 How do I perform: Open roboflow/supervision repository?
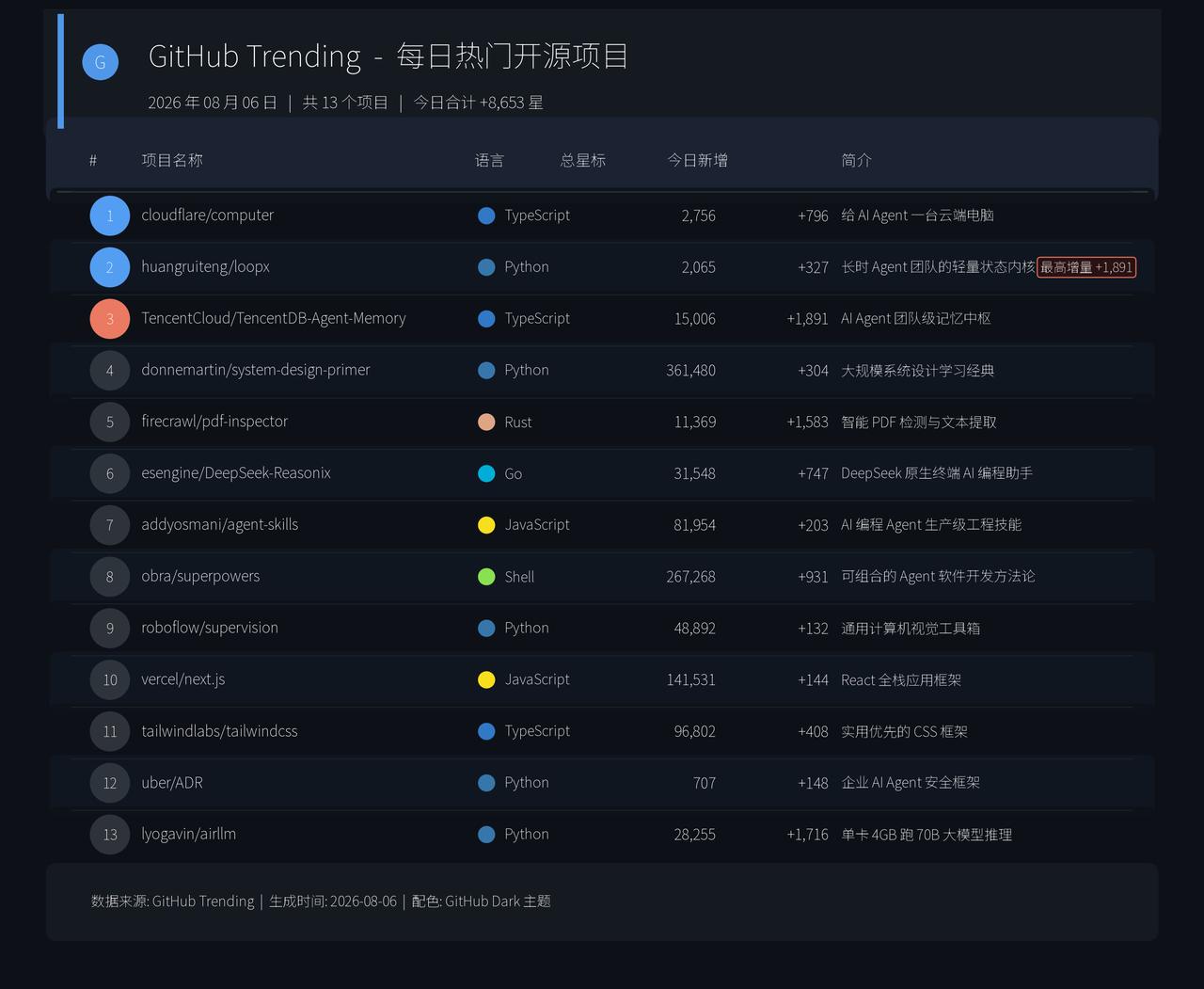pos(210,628)
